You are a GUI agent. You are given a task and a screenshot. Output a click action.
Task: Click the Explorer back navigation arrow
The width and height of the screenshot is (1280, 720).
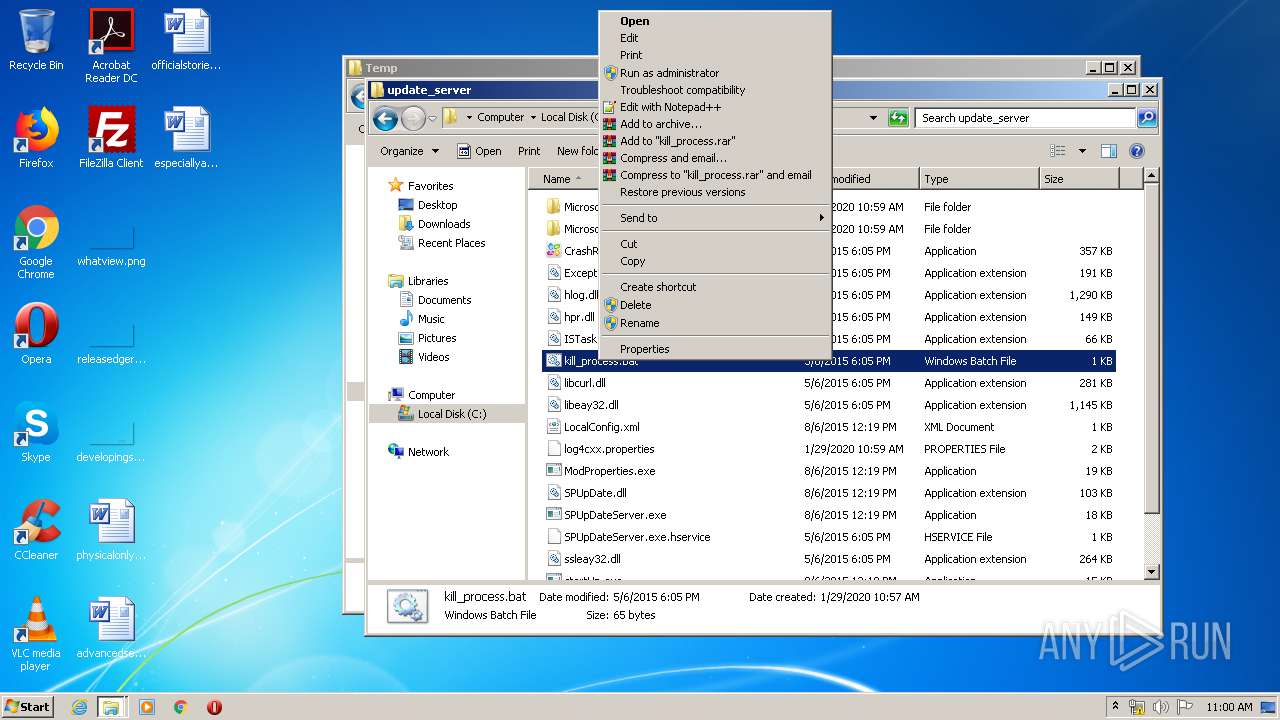pos(385,119)
